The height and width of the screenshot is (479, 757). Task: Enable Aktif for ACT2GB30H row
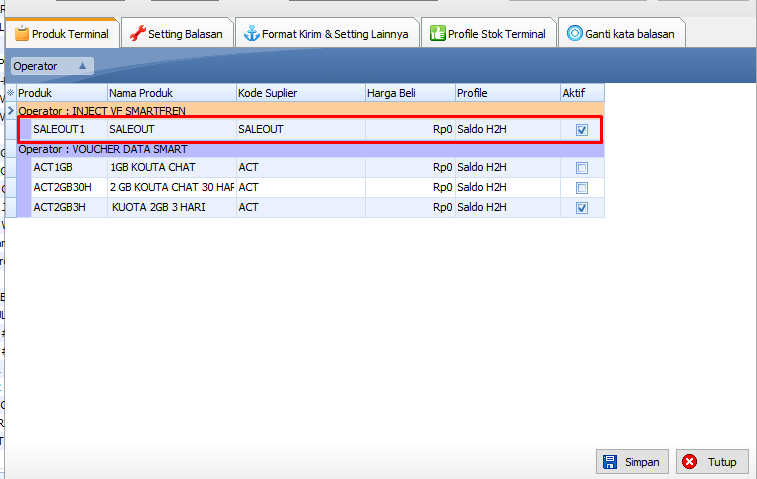click(x=582, y=188)
